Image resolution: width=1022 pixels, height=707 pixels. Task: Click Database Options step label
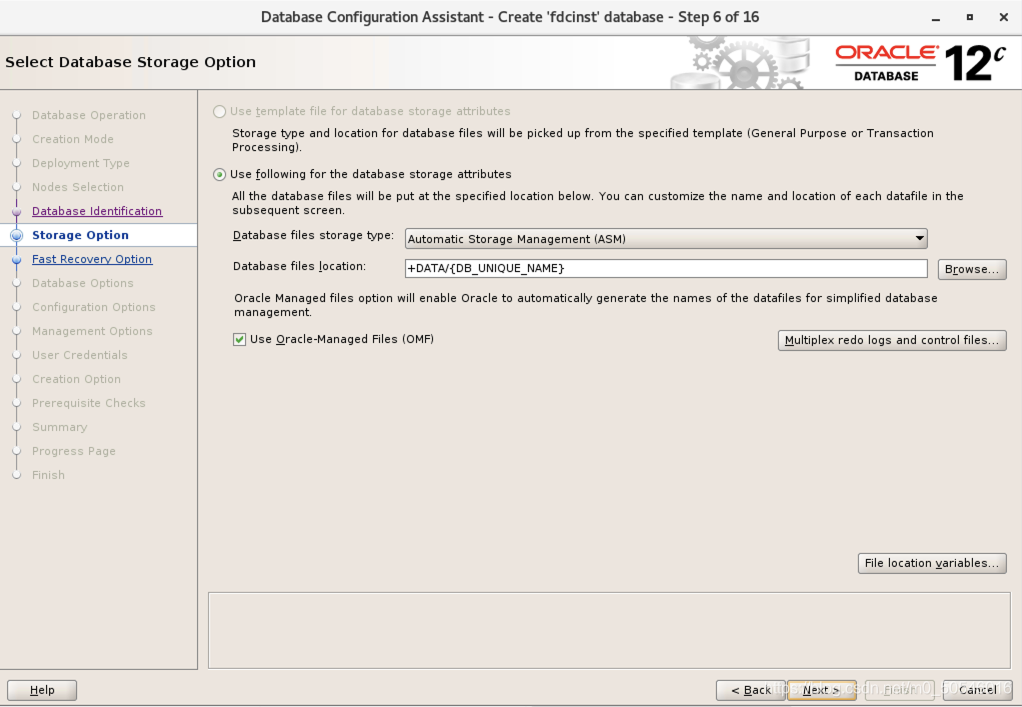coord(83,283)
